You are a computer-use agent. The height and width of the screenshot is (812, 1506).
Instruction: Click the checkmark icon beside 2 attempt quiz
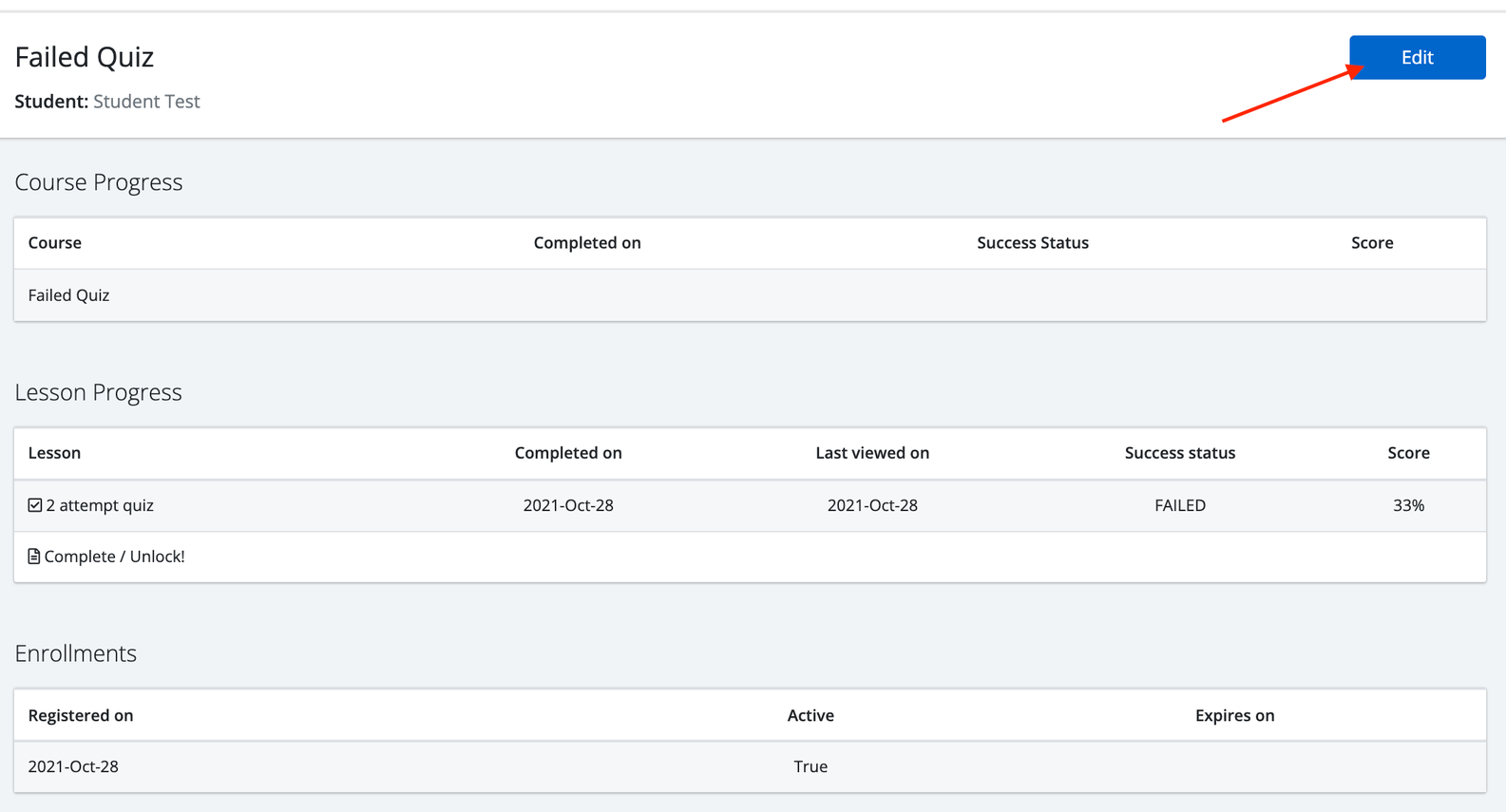35,505
